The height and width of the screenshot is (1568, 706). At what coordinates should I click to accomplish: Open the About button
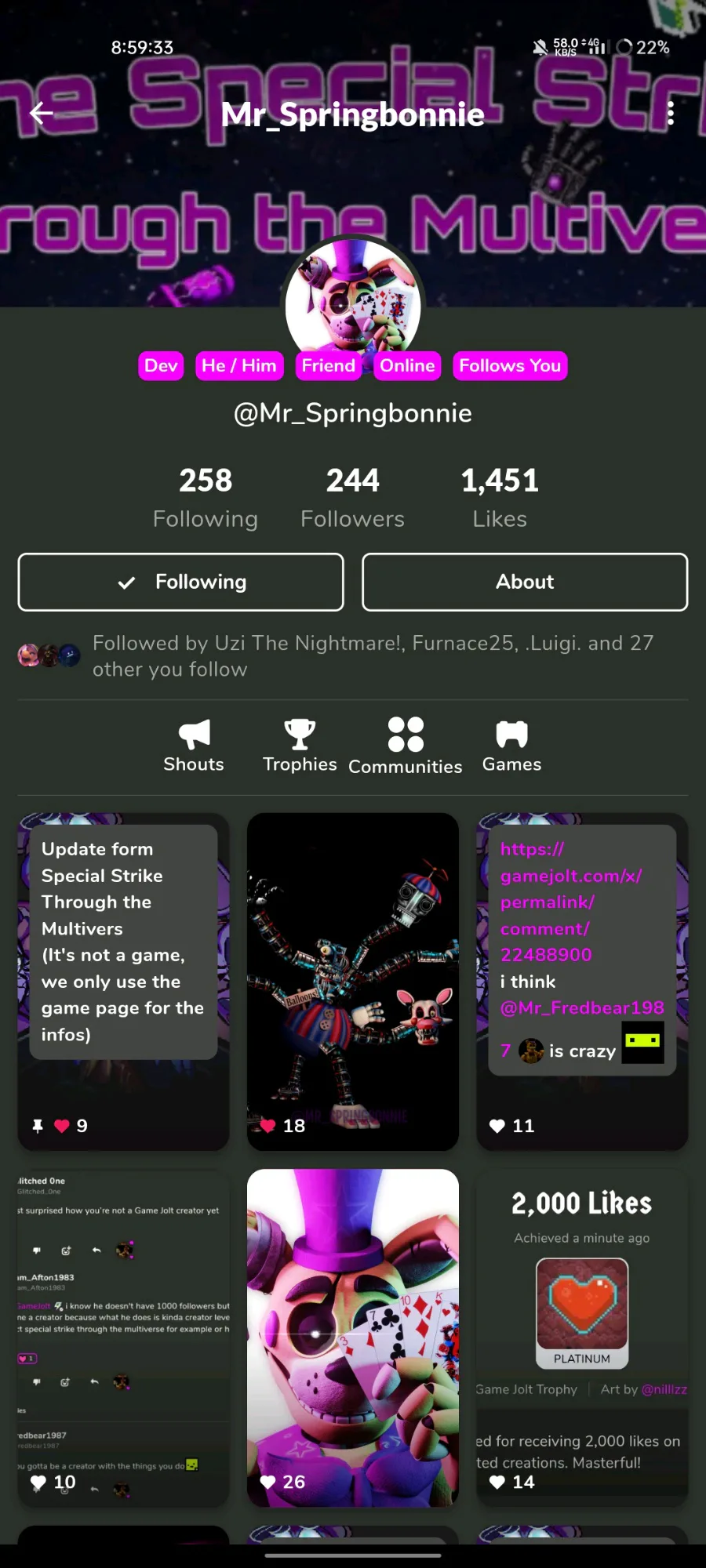tap(525, 582)
